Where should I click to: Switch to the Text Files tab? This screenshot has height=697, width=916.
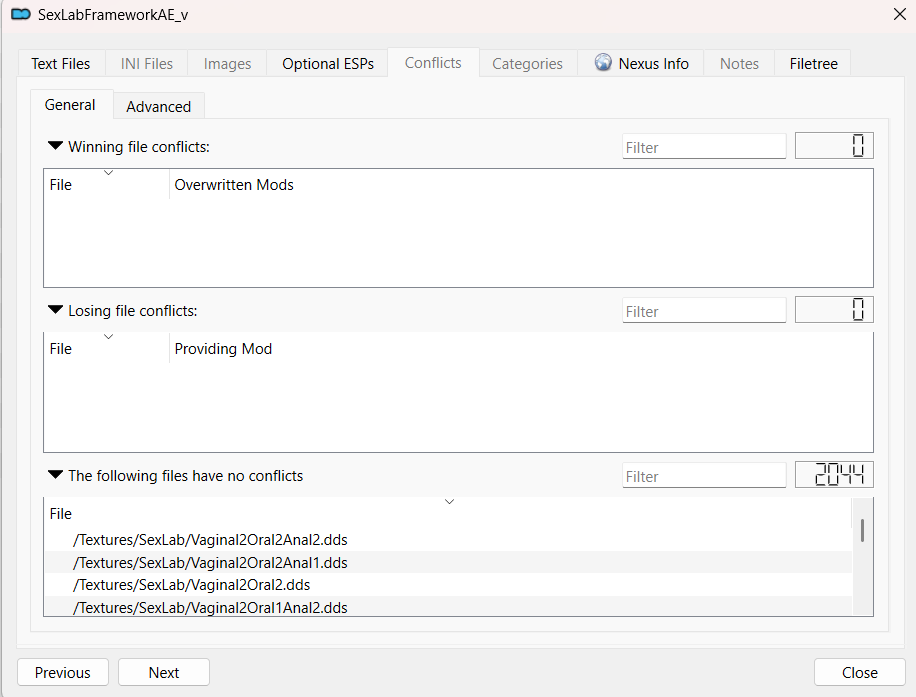61,64
